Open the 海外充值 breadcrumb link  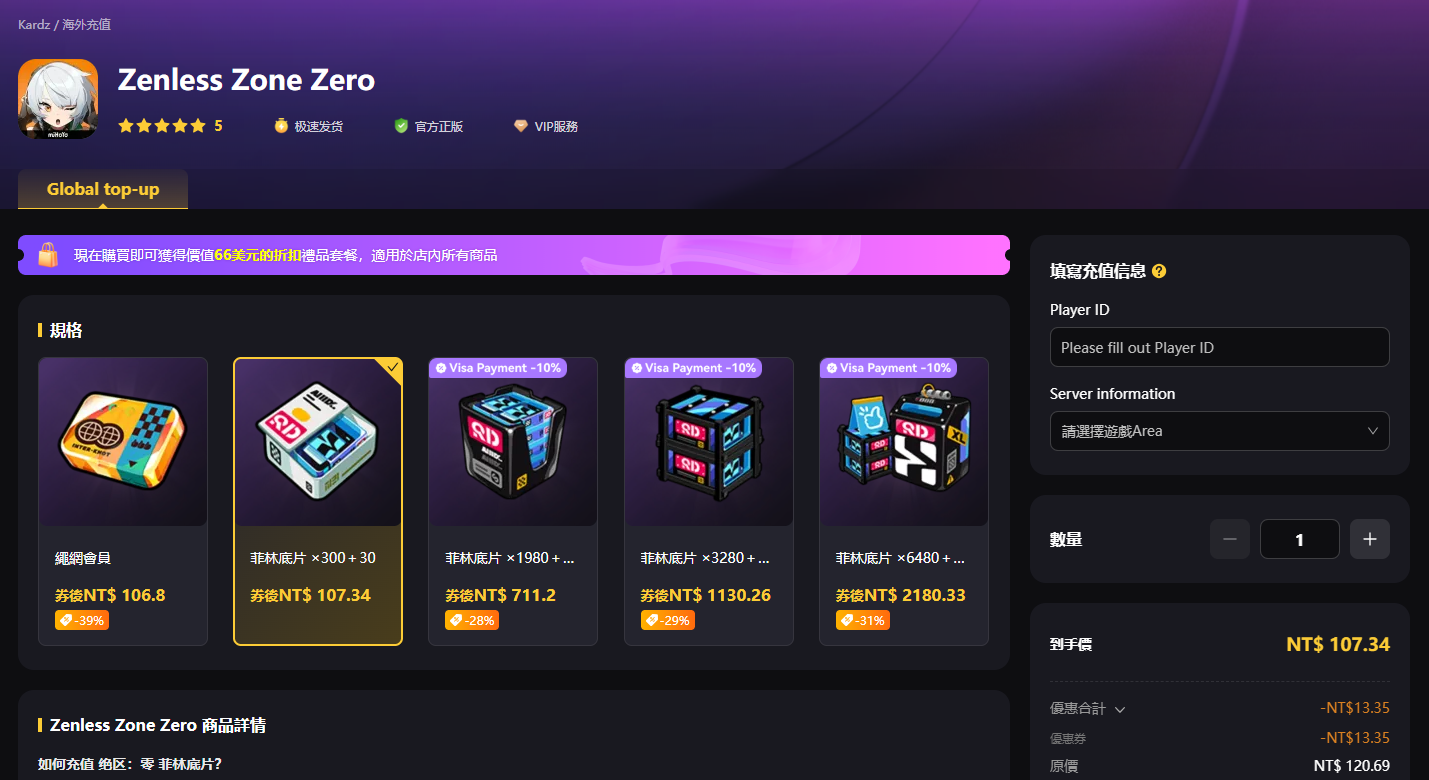click(87, 24)
